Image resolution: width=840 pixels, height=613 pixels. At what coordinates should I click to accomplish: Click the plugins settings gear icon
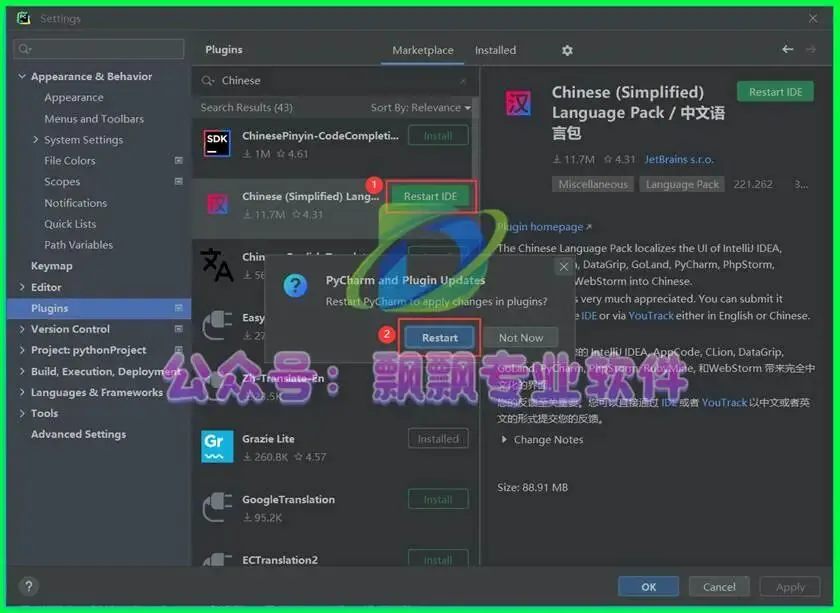point(567,50)
